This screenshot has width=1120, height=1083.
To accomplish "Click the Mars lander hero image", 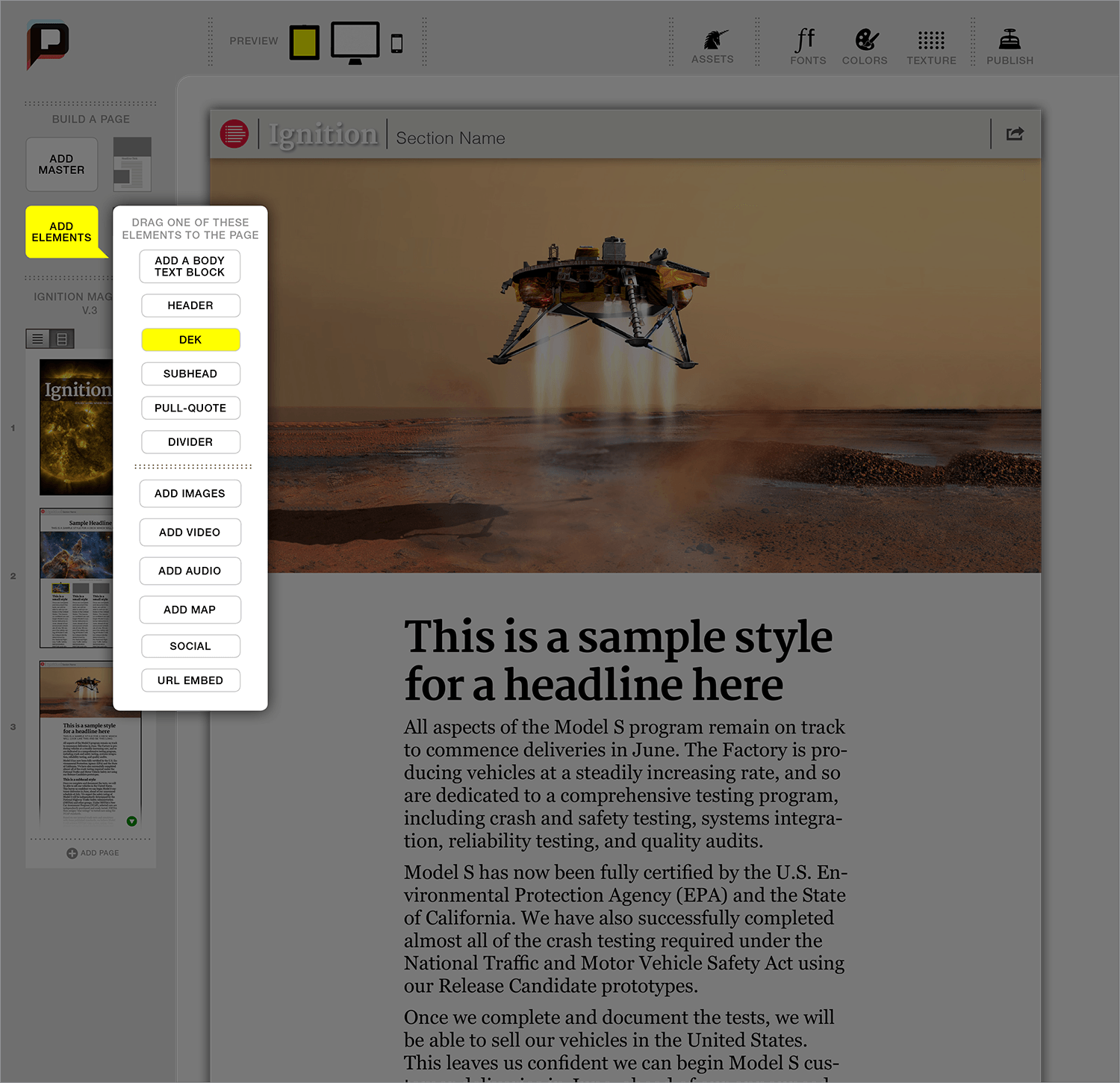I will (x=626, y=365).
